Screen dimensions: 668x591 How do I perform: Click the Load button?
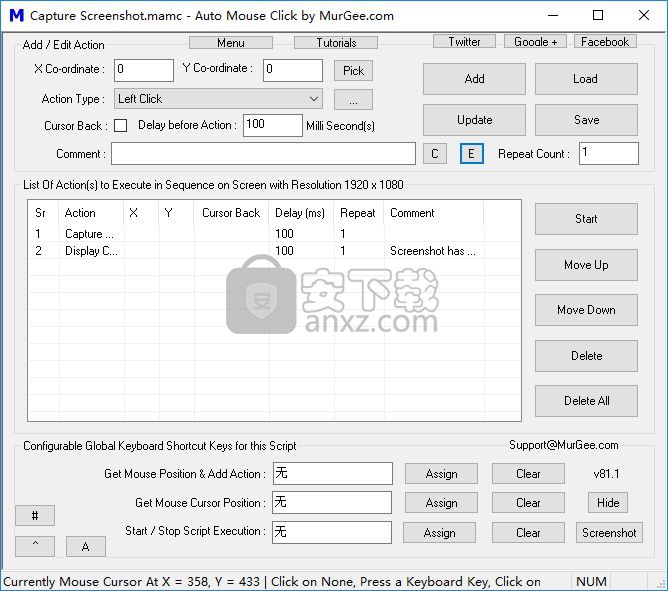586,79
